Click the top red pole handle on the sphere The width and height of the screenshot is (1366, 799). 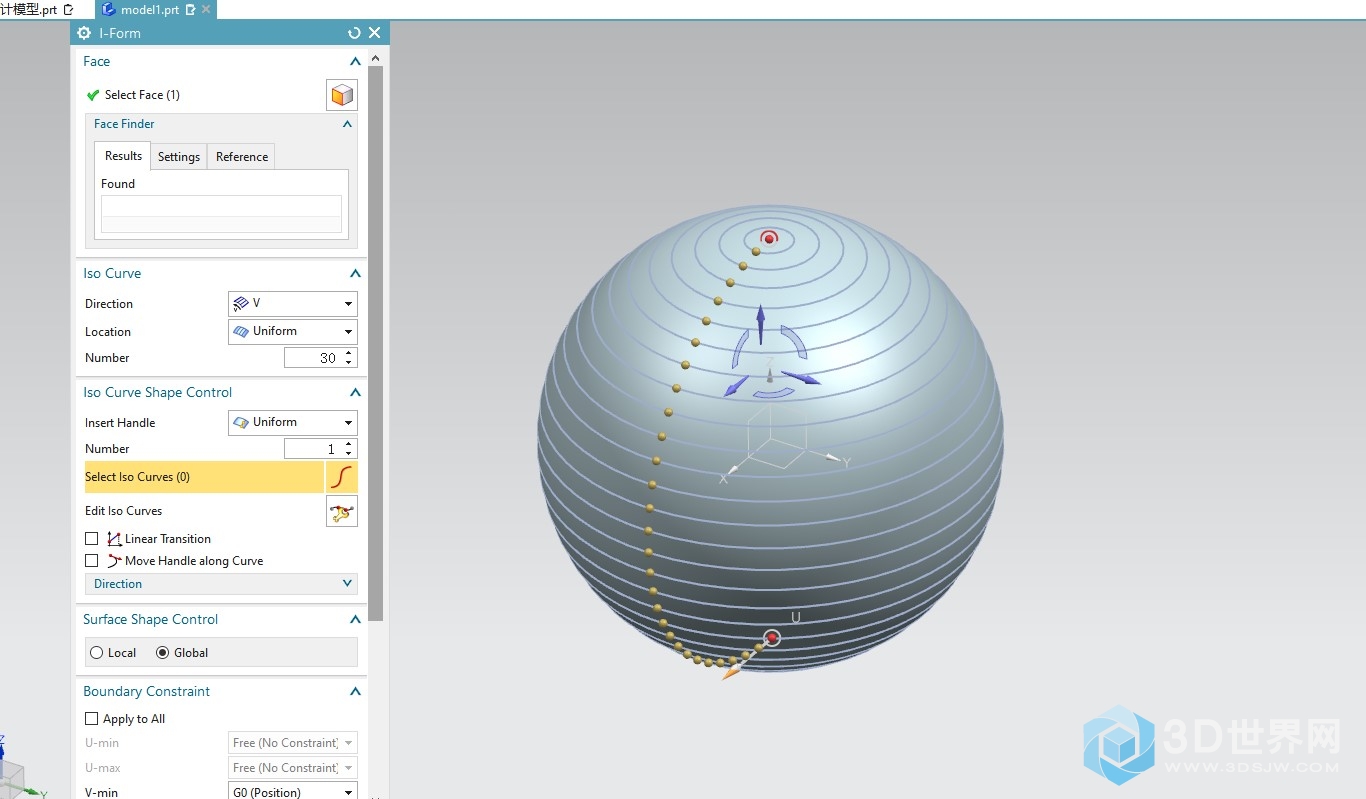click(x=769, y=238)
